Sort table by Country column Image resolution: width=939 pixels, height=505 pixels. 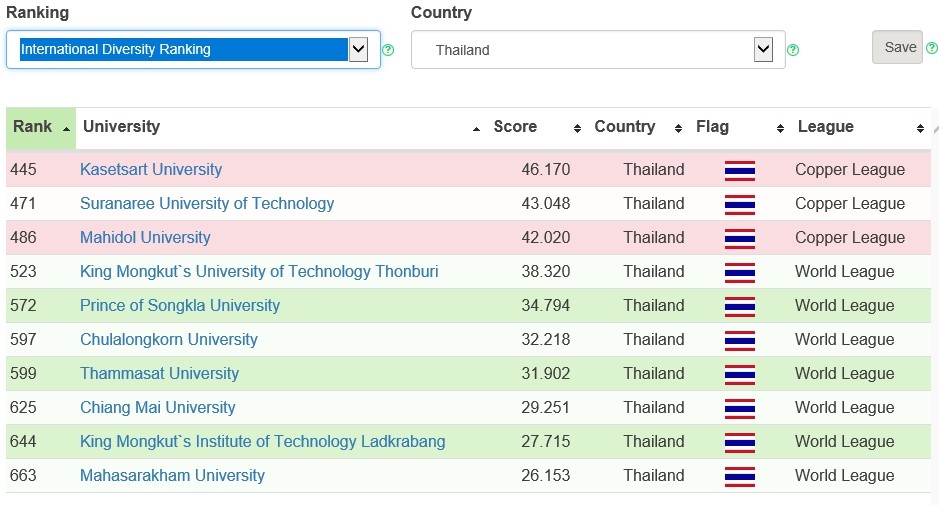(638, 127)
